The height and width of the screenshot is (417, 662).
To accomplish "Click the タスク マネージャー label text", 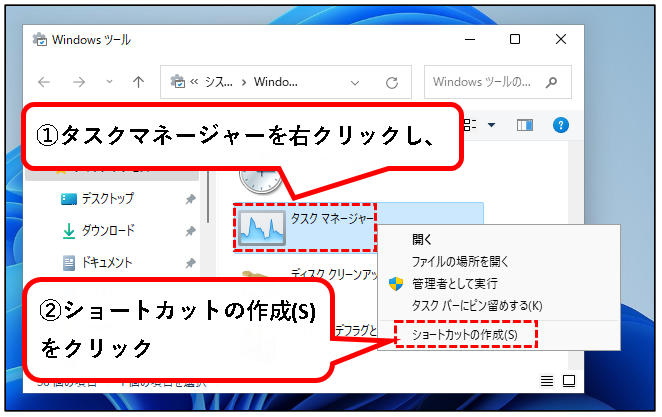I will coord(332,219).
